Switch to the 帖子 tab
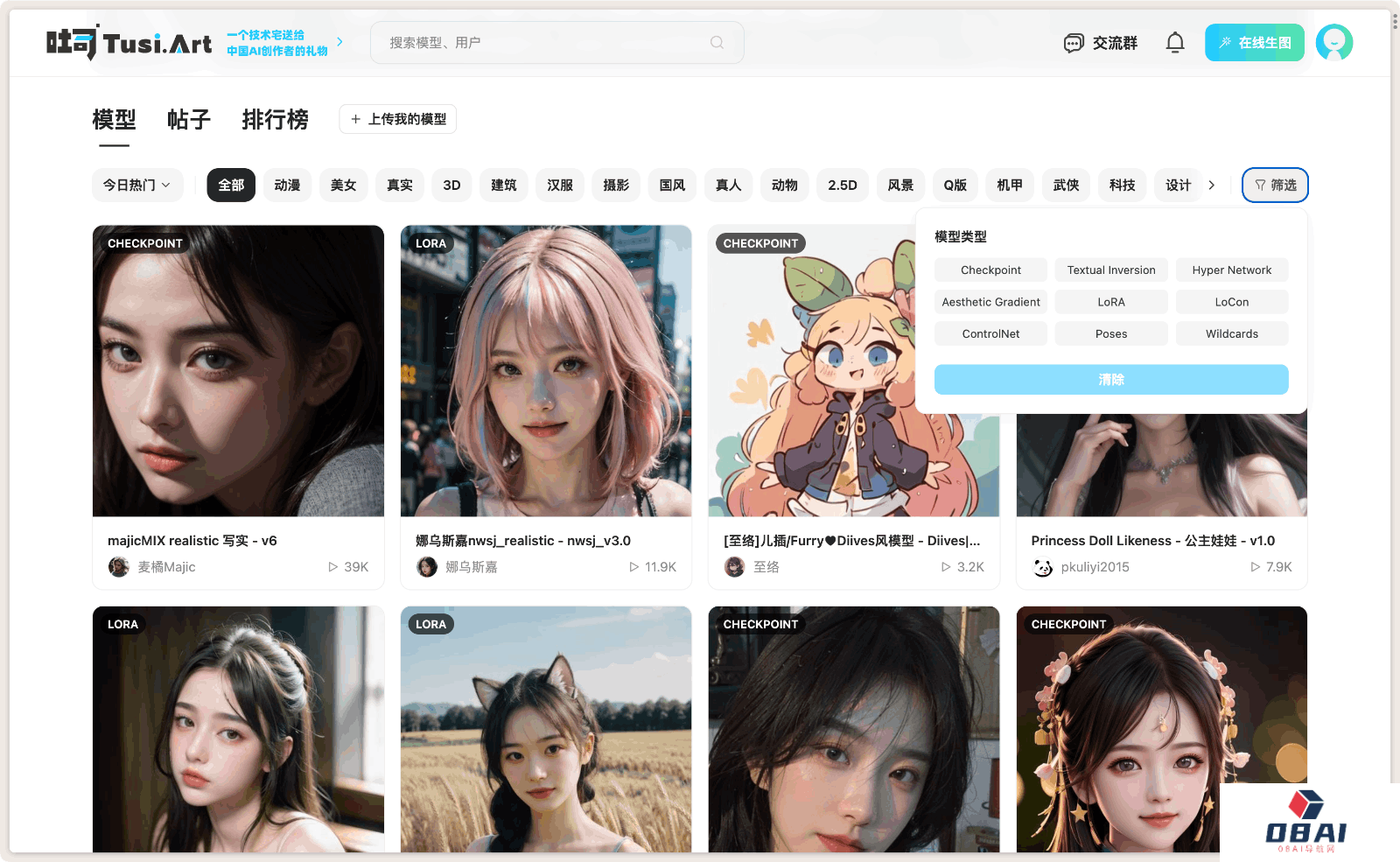 pyautogui.click(x=188, y=120)
